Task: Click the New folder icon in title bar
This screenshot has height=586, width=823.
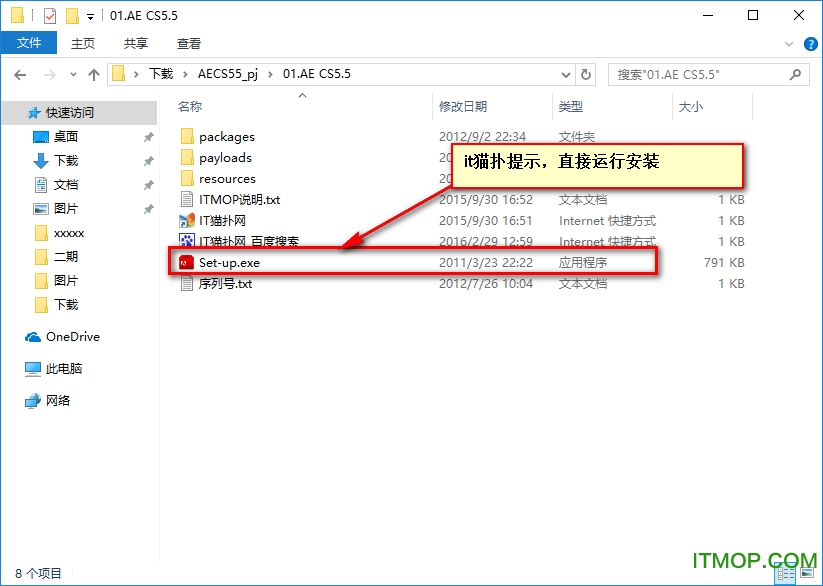Action: [72, 16]
